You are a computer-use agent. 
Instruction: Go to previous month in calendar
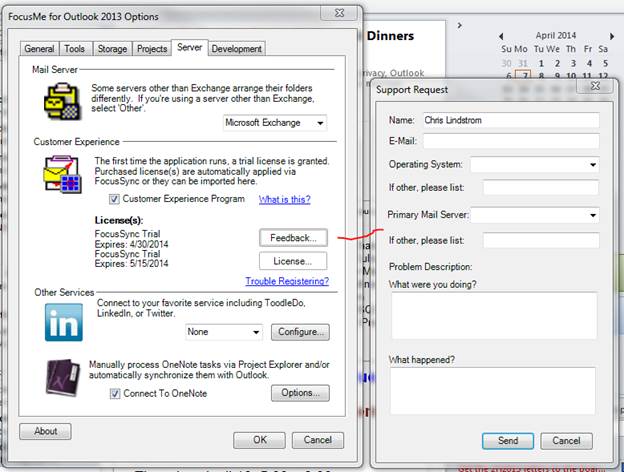click(x=501, y=36)
